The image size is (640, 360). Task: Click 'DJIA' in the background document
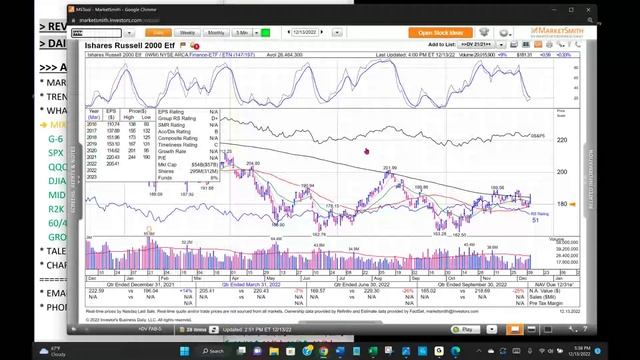point(57,181)
